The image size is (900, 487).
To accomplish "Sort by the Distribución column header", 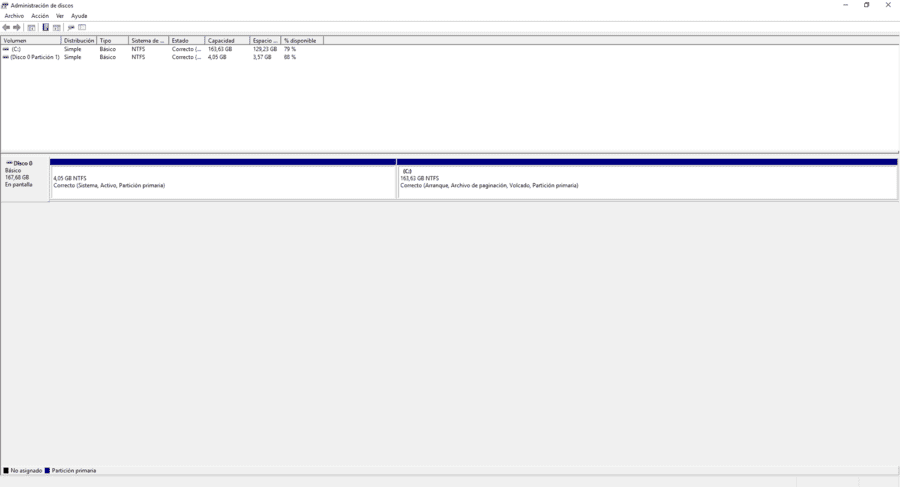I will point(79,41).
